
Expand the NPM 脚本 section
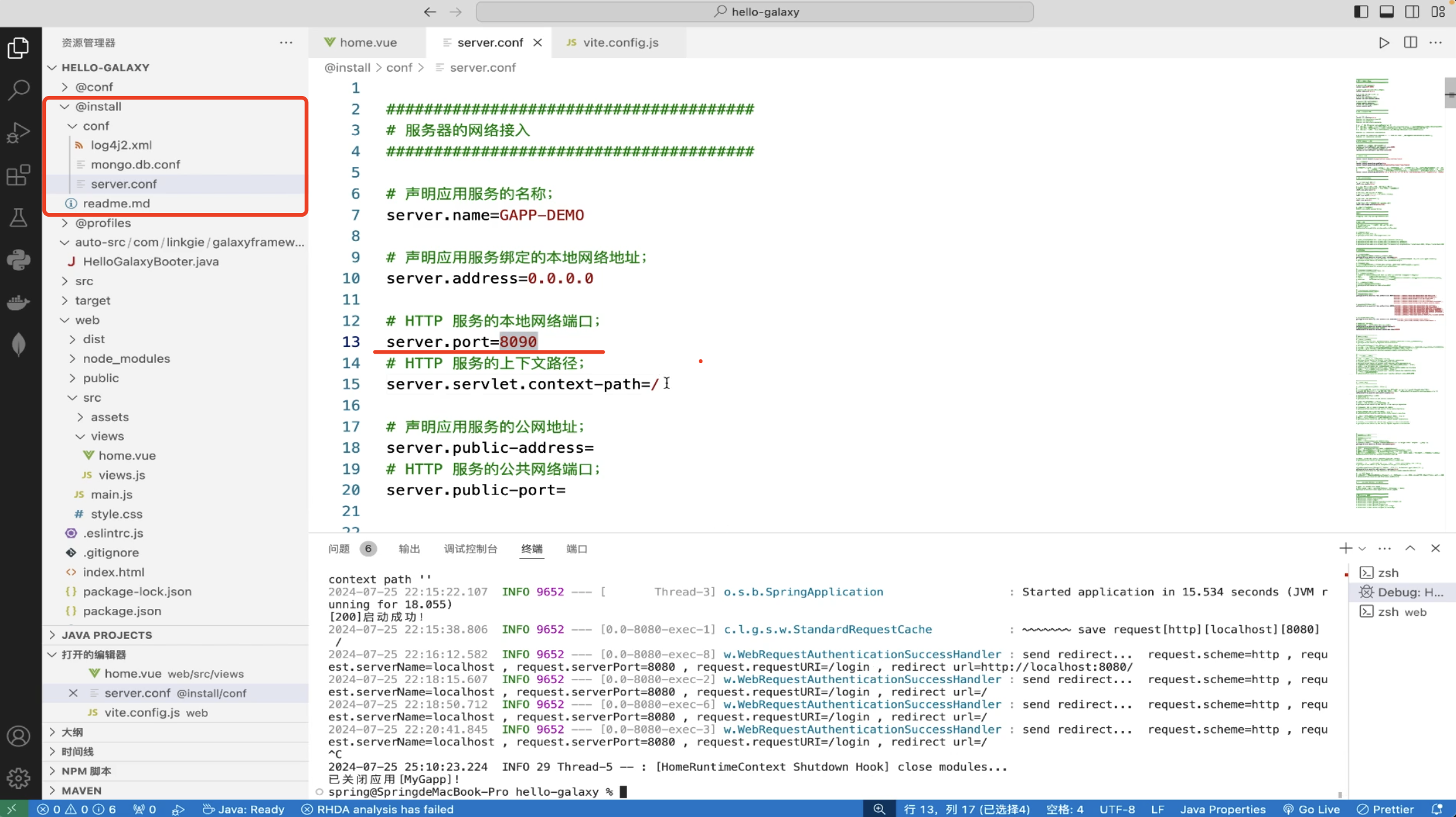(176, 771)
